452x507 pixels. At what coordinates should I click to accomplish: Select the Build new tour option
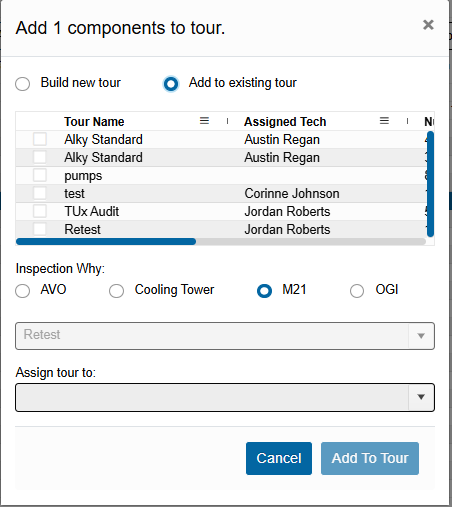click(x=23, y=84)
